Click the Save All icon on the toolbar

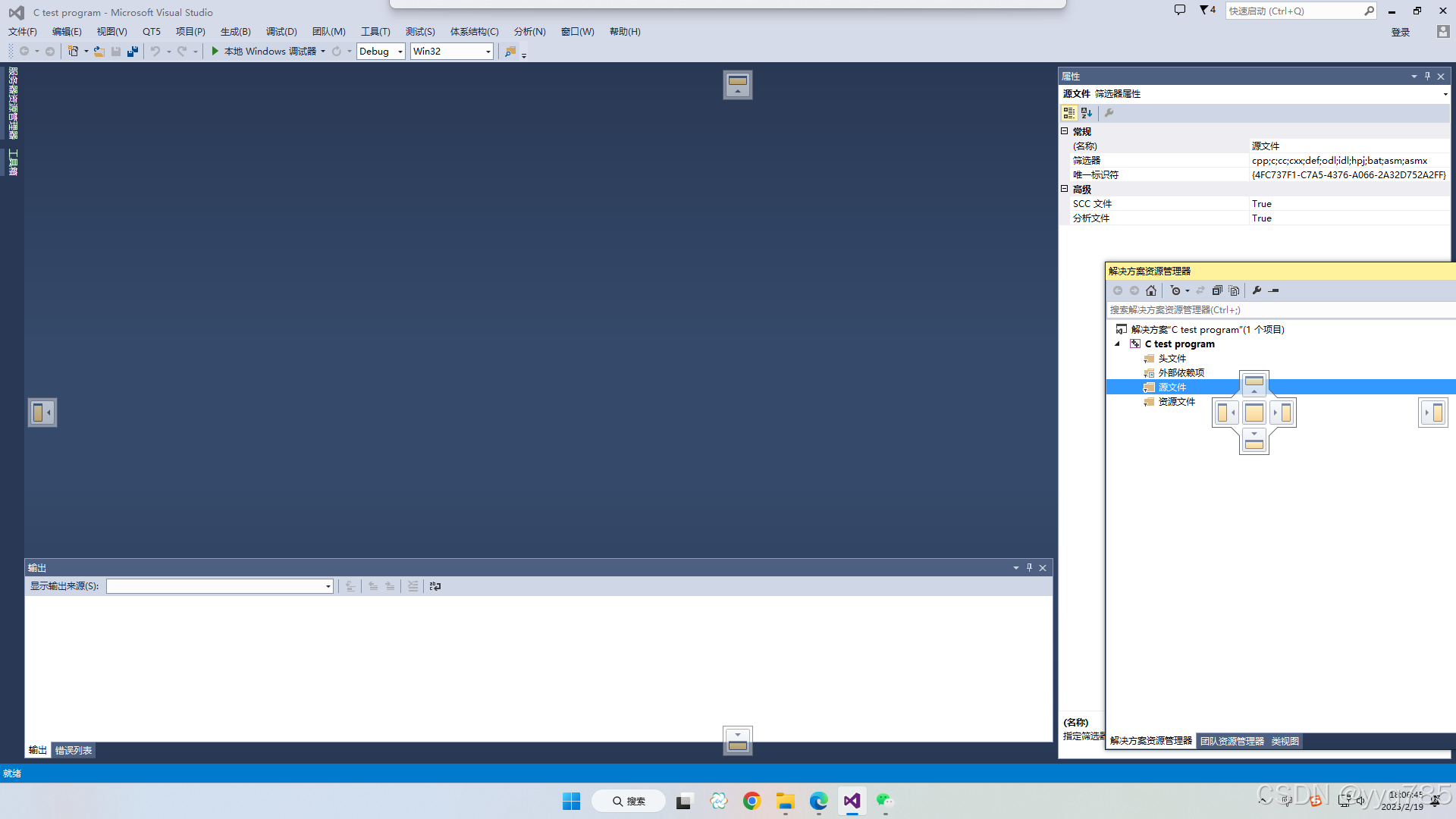tap(133, 51)
